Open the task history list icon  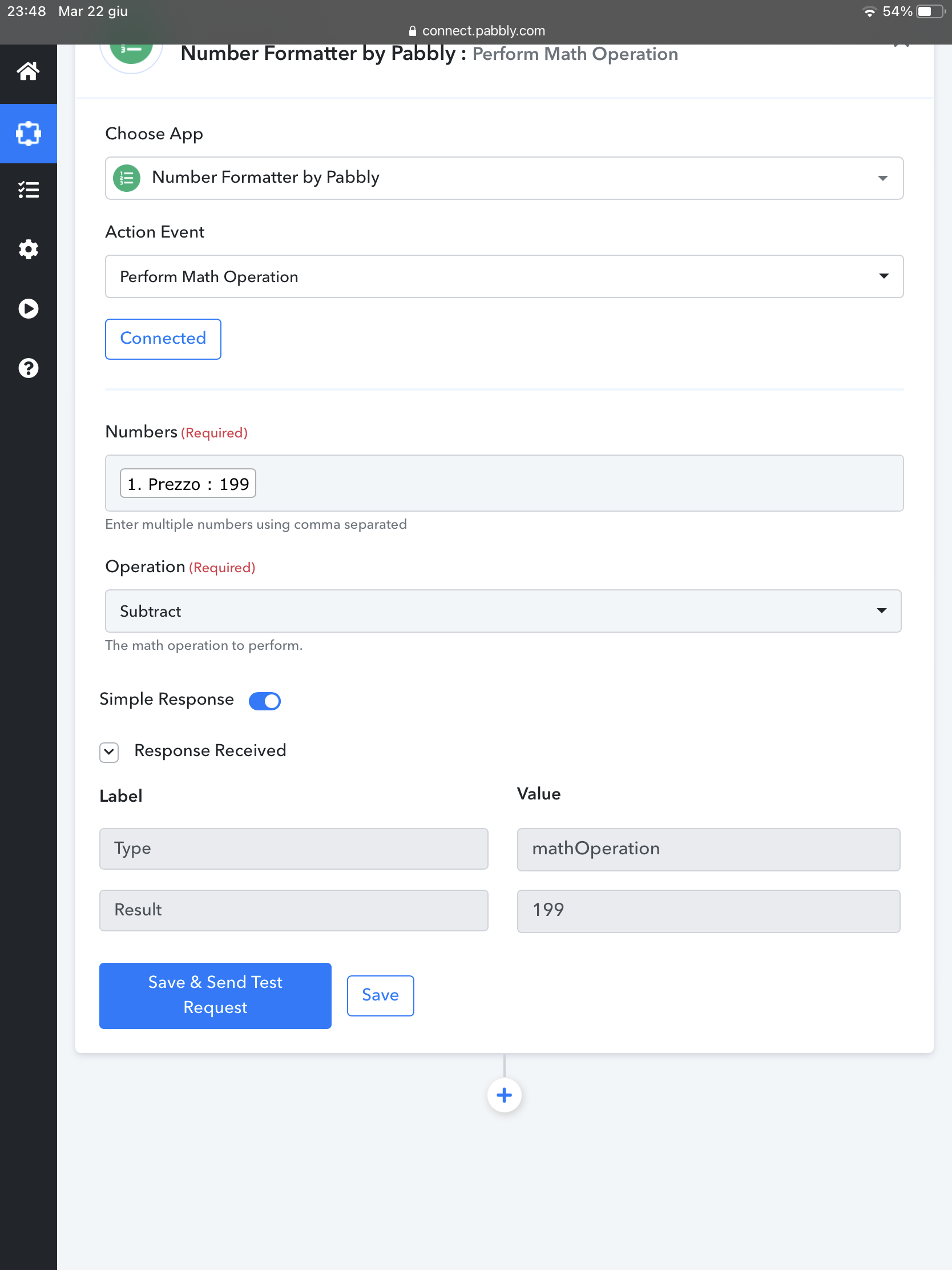pyautogui.click(x=28, y=190)
